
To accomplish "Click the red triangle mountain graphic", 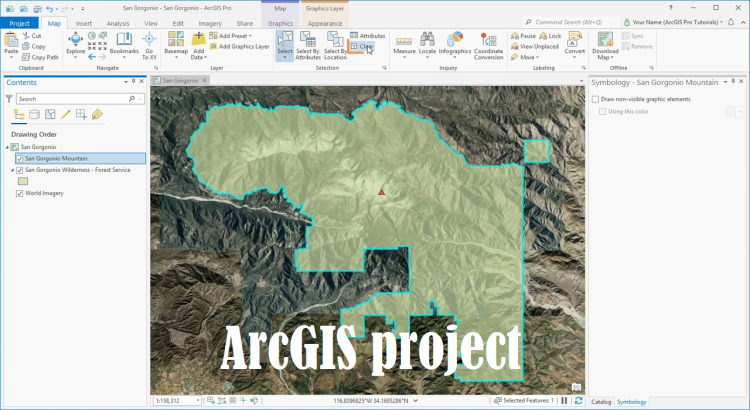I will click(x=381, y=192).
